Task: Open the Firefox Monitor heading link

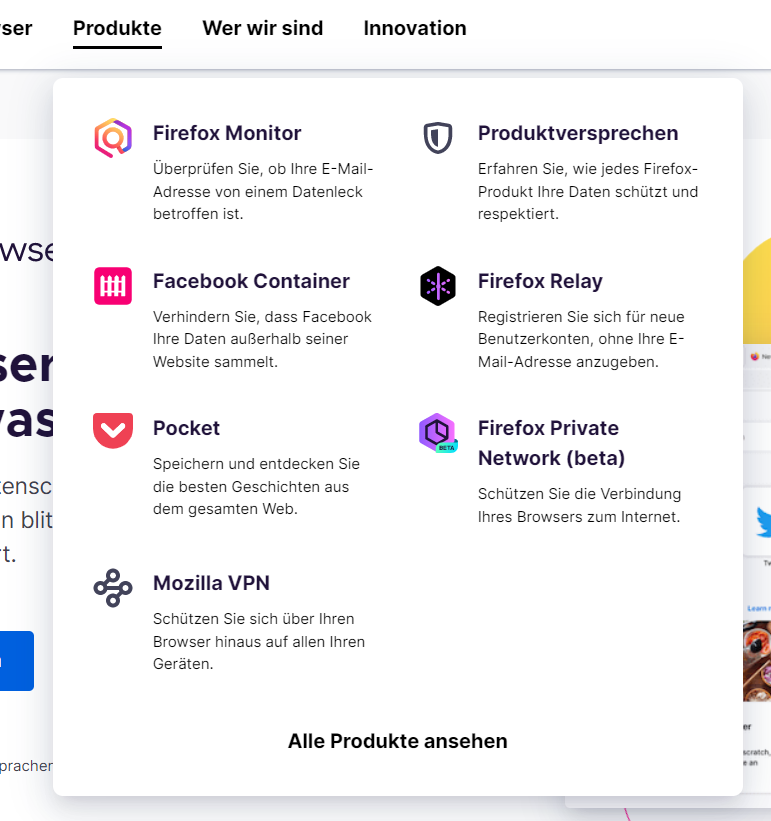Action: pyautogui.click(x=227, y=133)
